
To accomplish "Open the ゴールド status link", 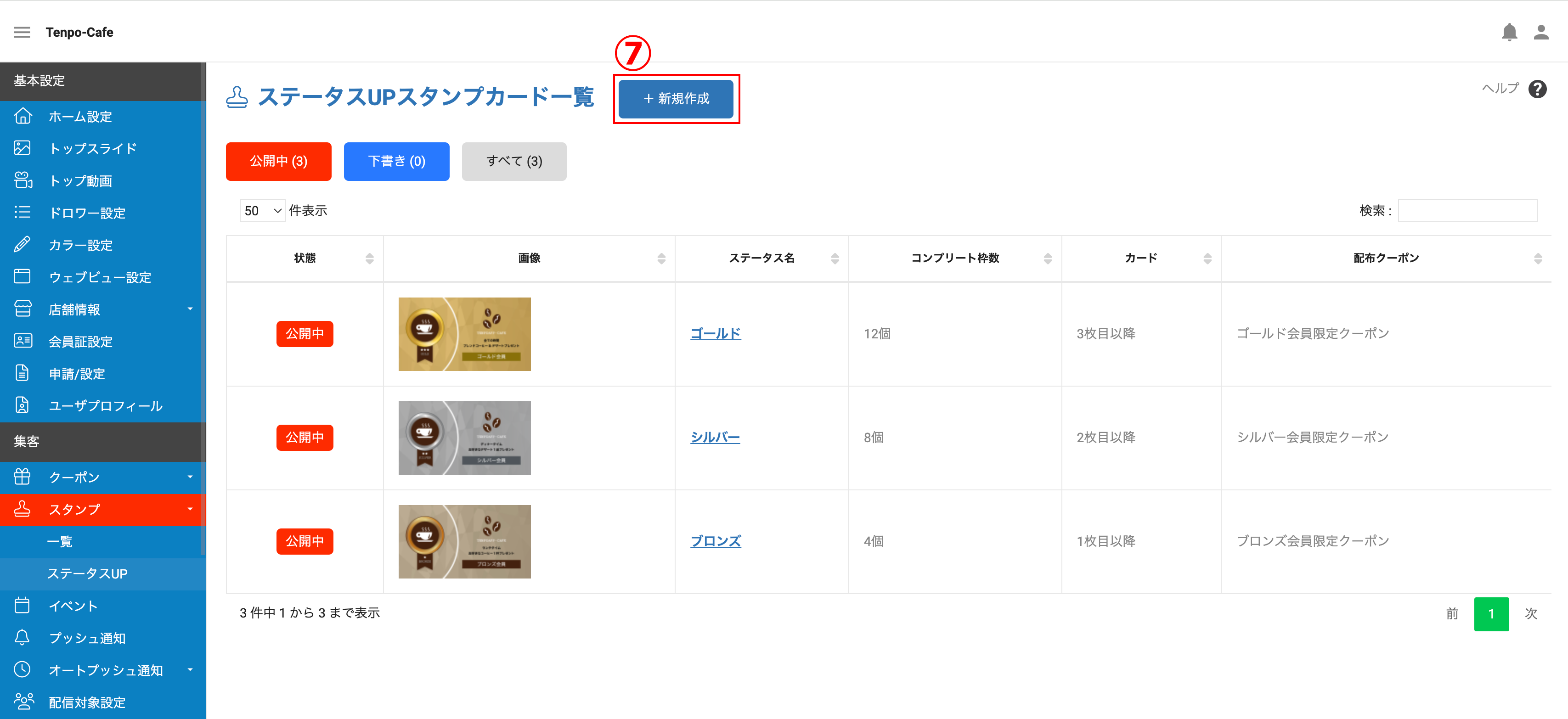I will pos(715,333).
